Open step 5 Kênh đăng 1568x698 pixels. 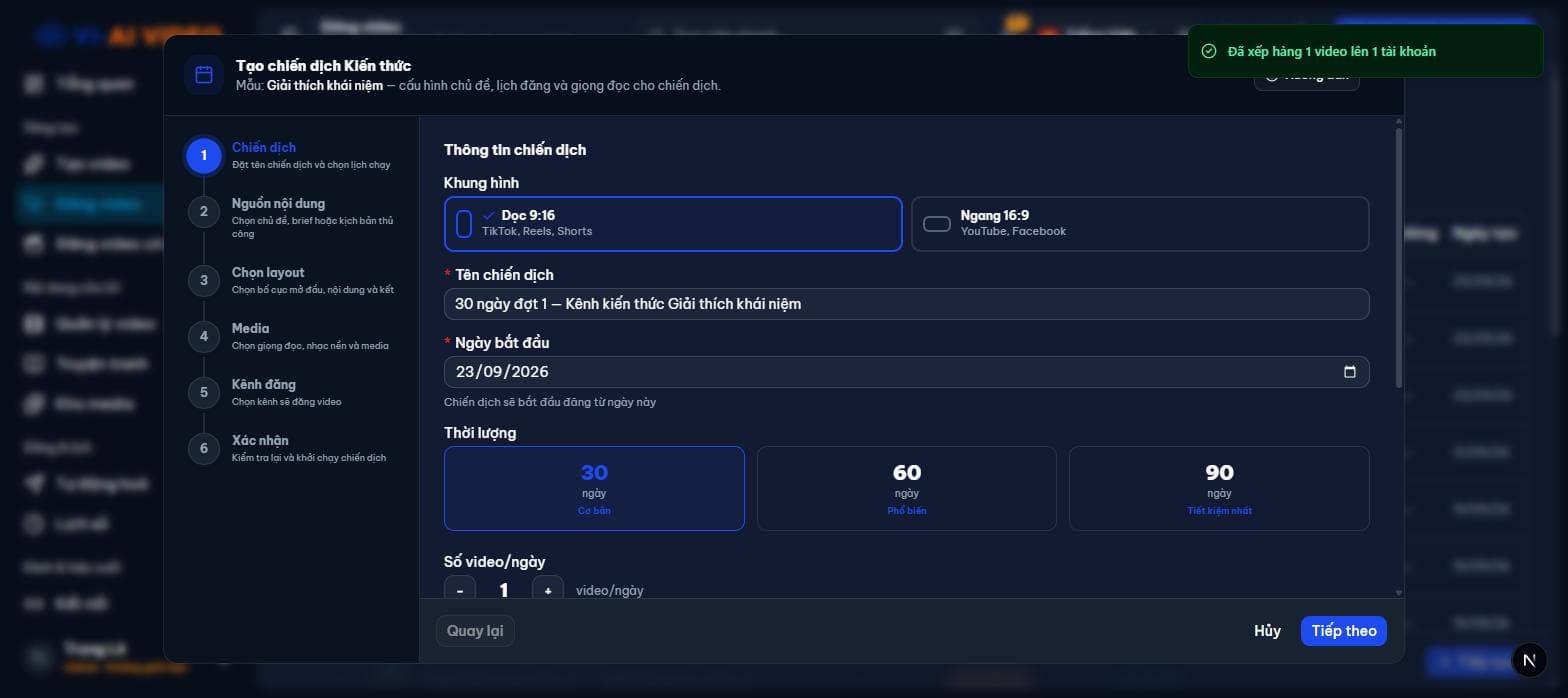coord(292,392)
